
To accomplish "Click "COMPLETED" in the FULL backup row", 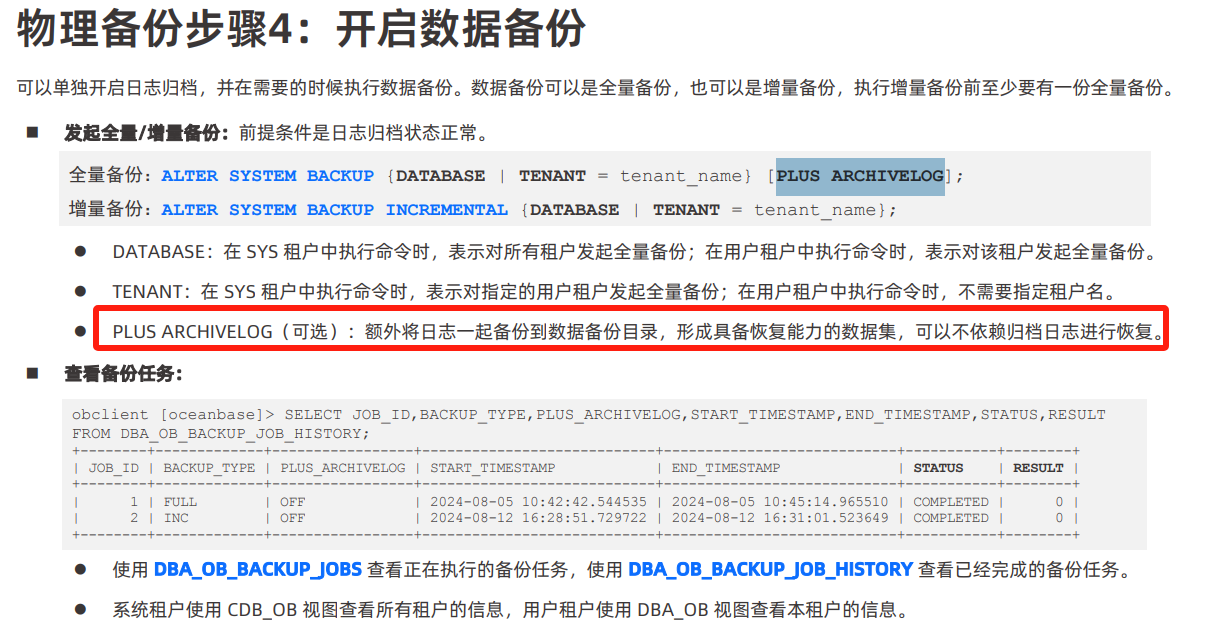I will click(951, 502).
